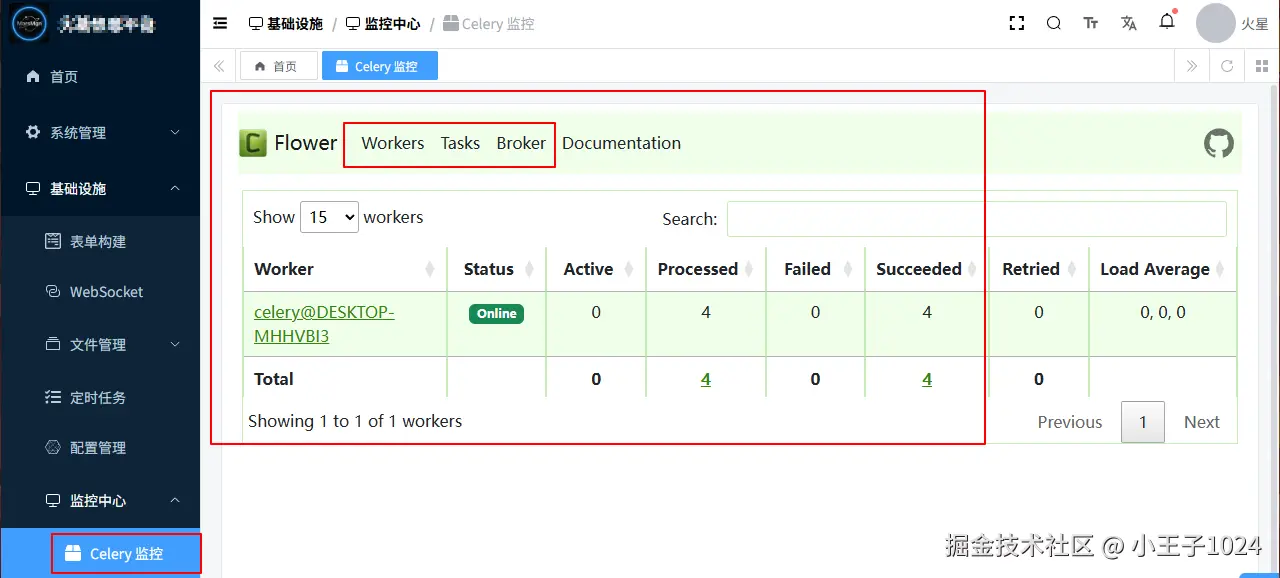The height and width of the screenshot is (578, 1280).
Task: Sort by Succeeded column arrows
Action: click(973, 269)
